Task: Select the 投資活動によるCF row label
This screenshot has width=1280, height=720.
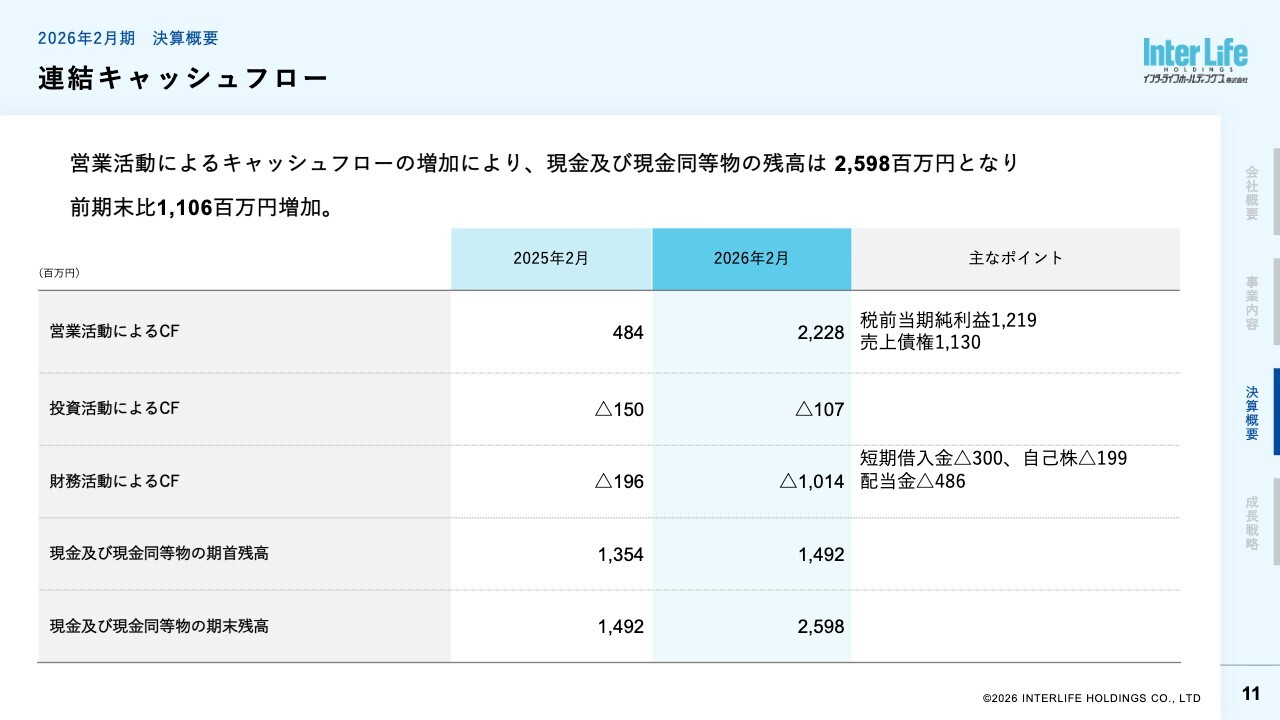Action: (x=114, y=408)
